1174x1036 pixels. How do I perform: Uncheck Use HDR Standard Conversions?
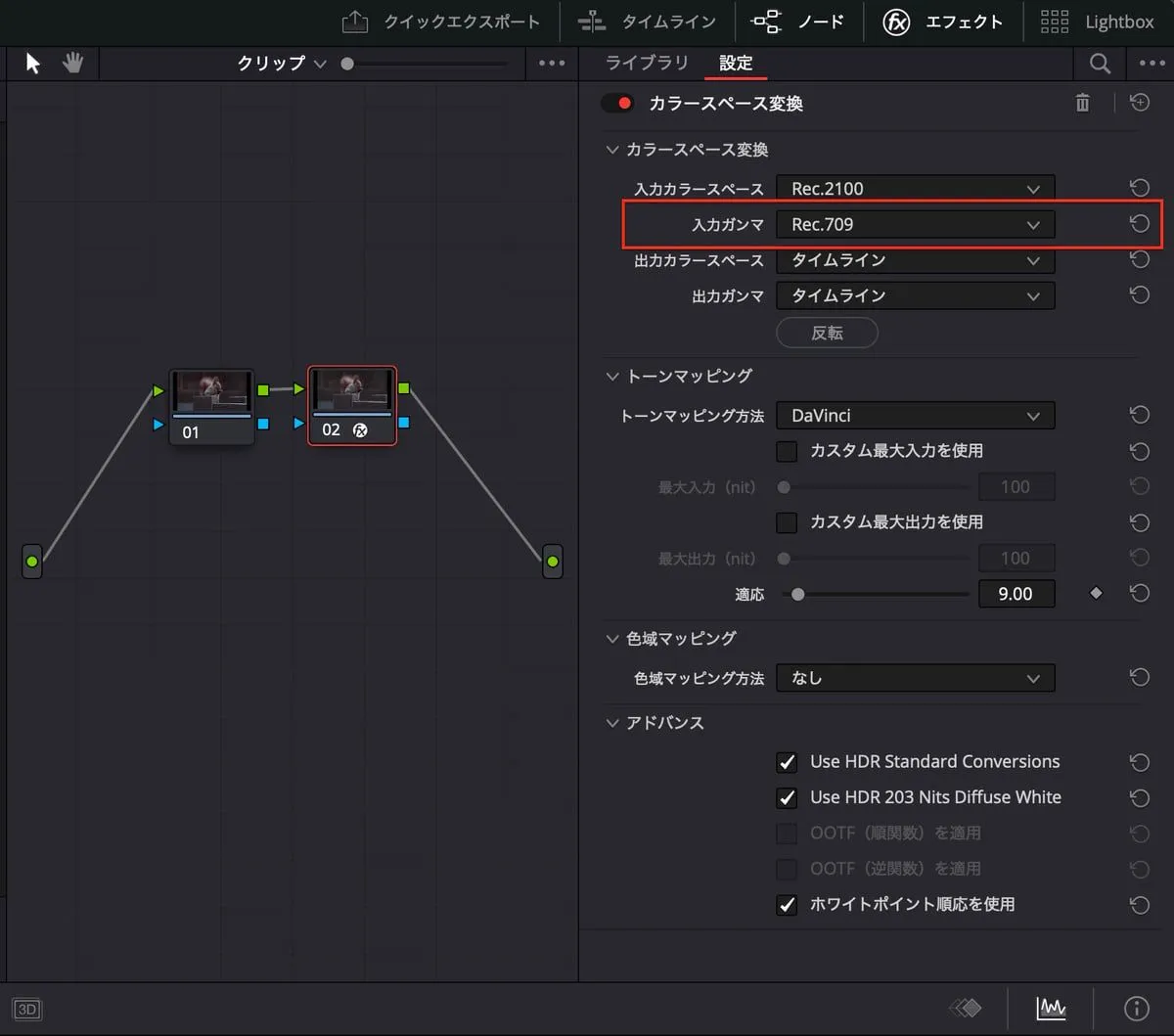tap(787, 762)
